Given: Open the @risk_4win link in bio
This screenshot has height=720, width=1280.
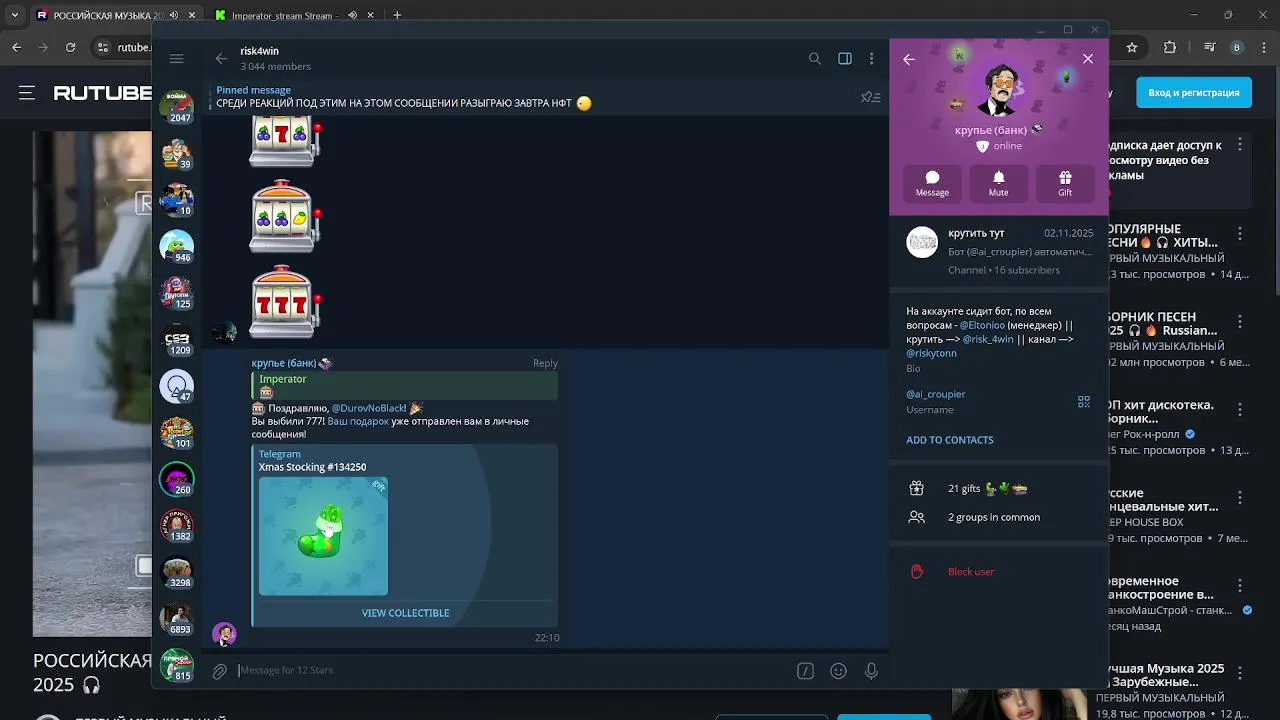Looking at the screenshot, I should tap(988, 339).
